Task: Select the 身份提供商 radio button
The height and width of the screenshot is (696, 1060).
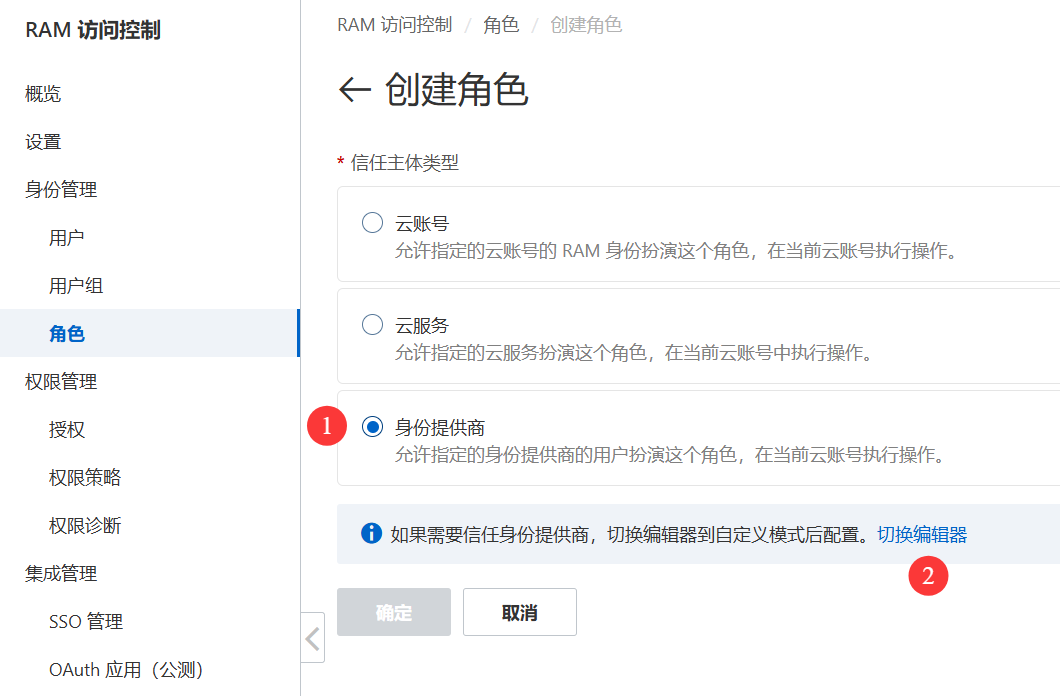Action: click(x=372, y=427)
